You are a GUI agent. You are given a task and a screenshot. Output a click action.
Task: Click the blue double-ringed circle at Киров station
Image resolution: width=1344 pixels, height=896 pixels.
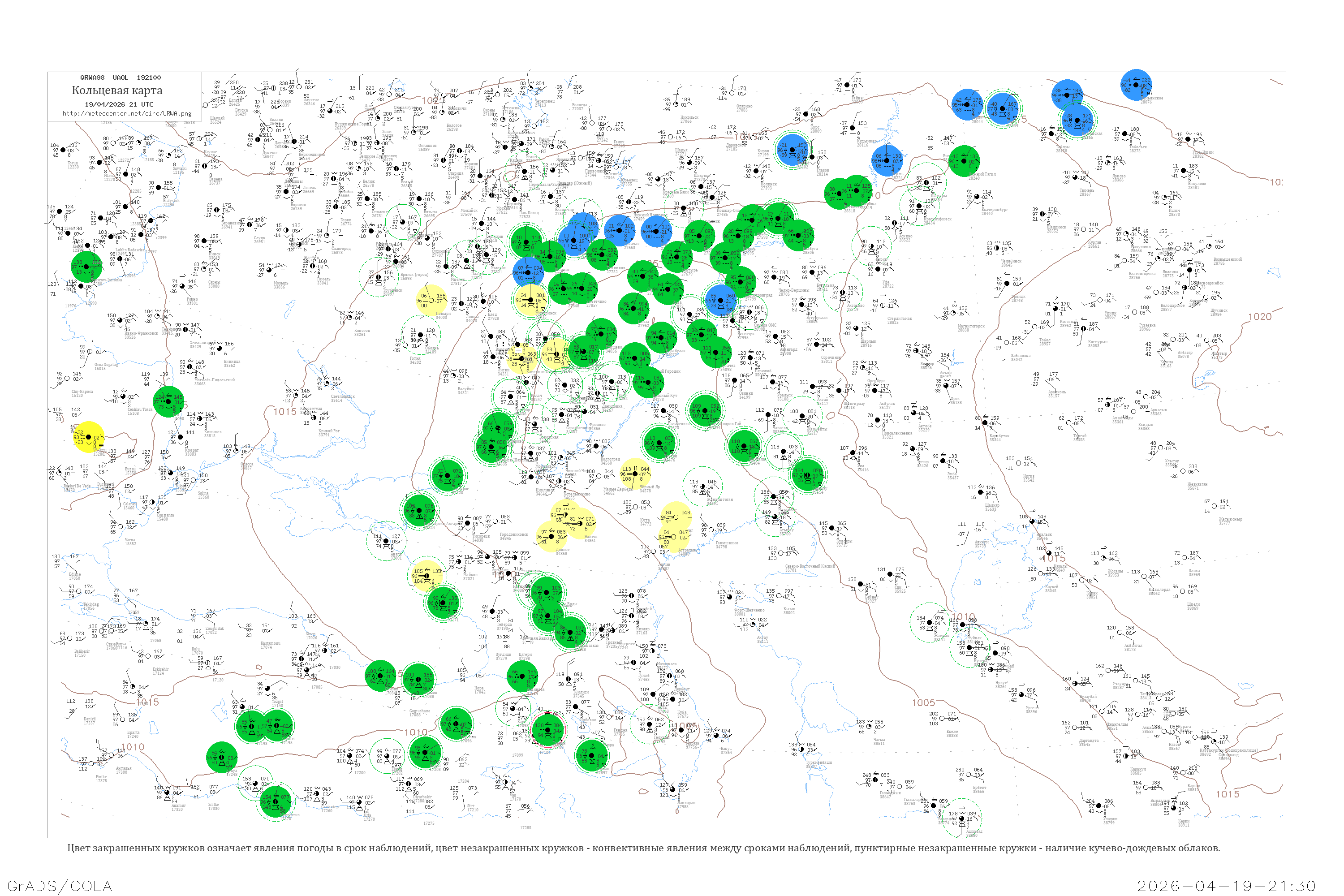[792, 149]
